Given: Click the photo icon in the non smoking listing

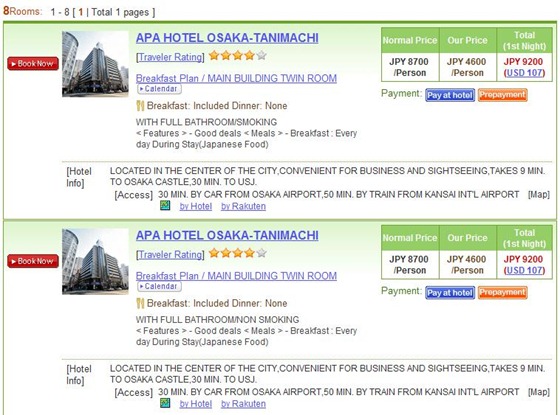Looking at the screenshot, I should (x=165, y=403).
